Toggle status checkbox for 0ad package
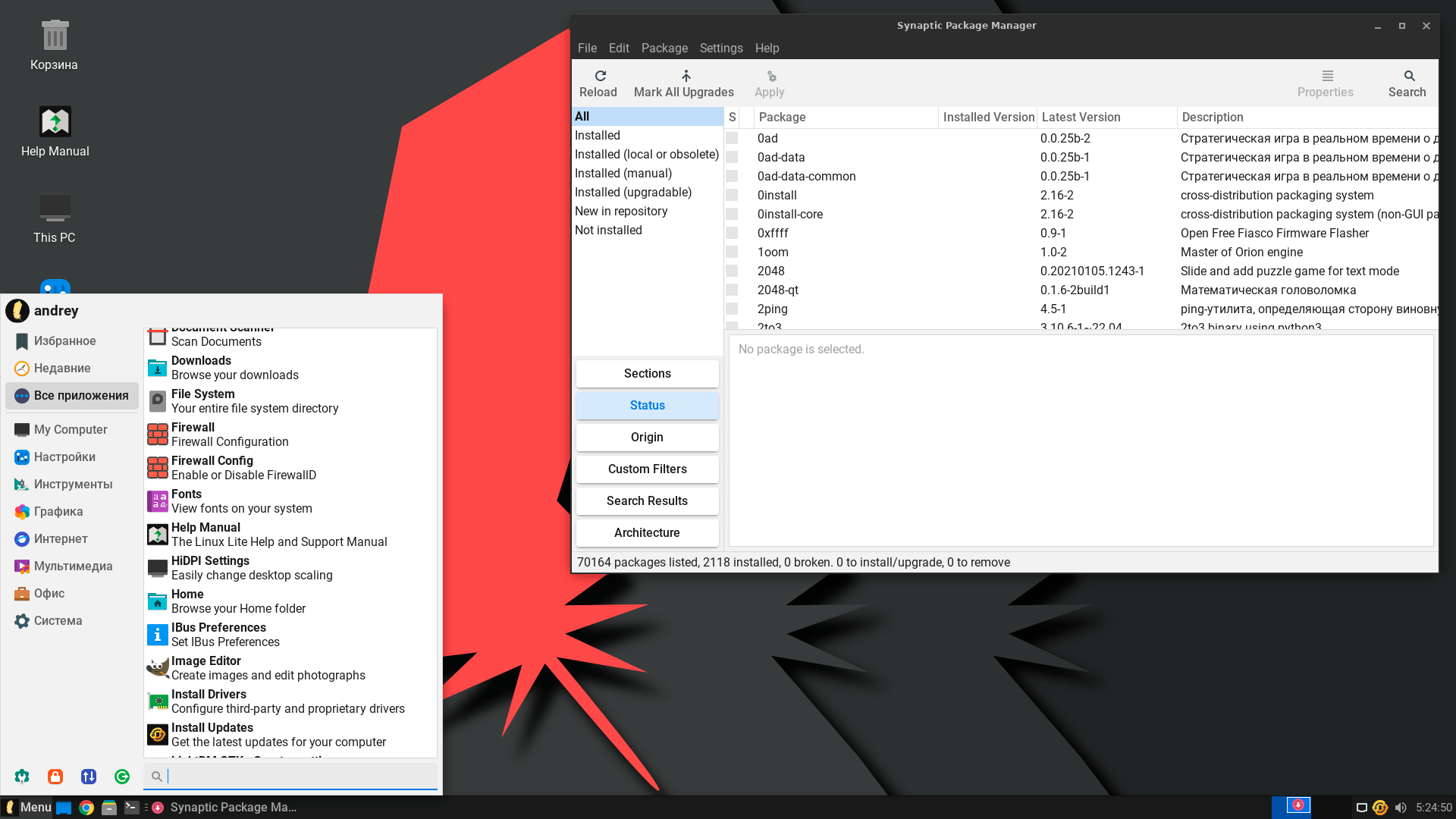The height and width of the screenshot is (819, 1456). click(732, 138)
